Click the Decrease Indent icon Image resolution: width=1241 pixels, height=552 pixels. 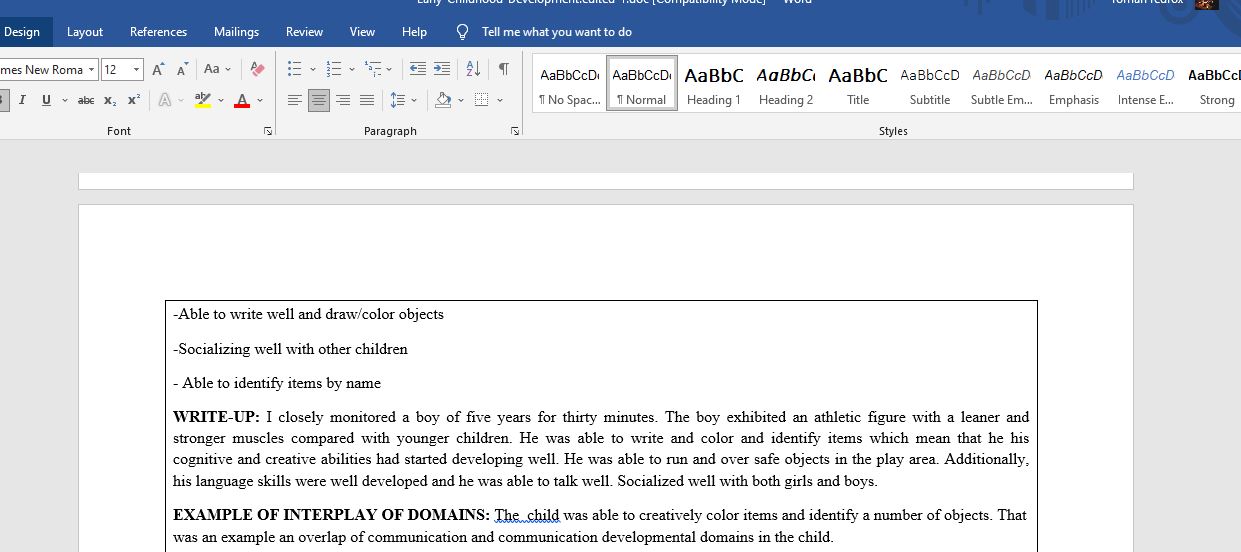[417, 70]
